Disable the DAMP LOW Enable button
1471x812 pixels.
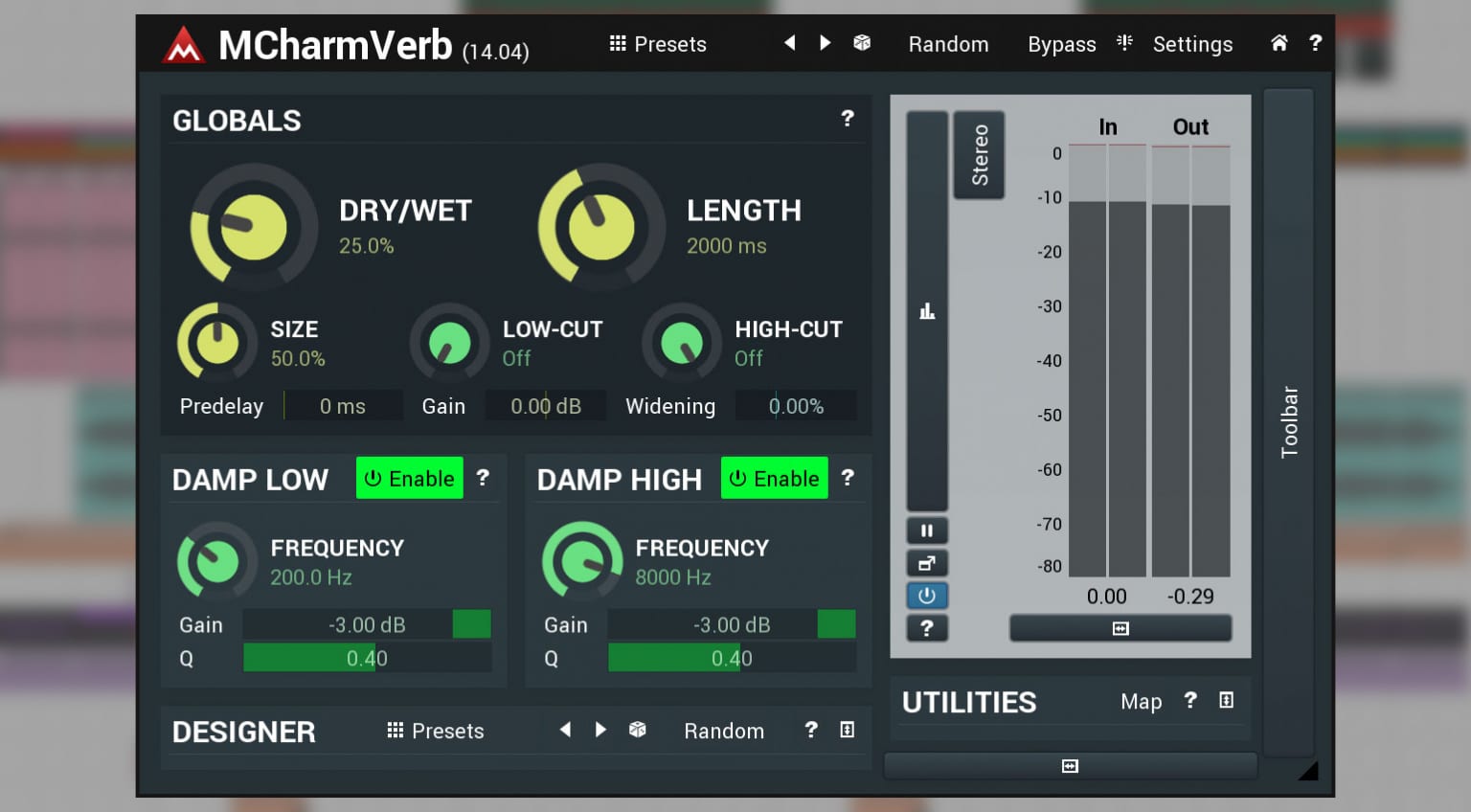click(x=410, y=478)
